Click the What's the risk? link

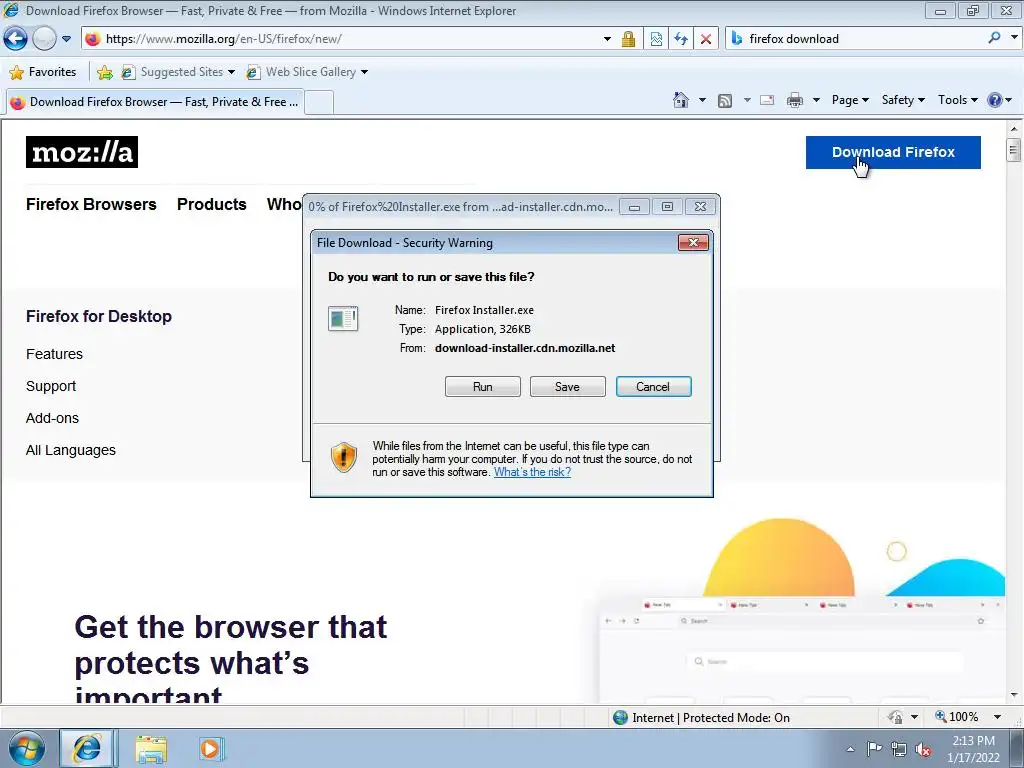click(x=532, y=472)
